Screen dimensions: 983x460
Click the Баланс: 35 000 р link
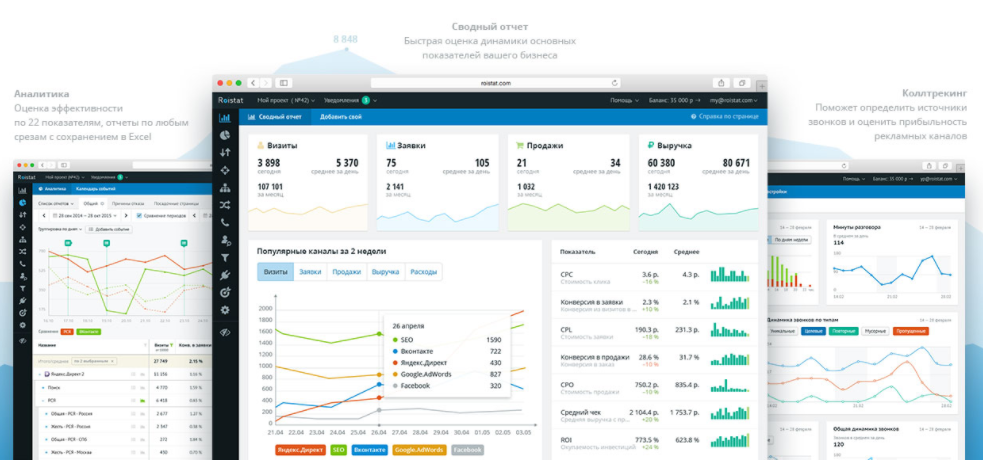(x=674, y=100)
